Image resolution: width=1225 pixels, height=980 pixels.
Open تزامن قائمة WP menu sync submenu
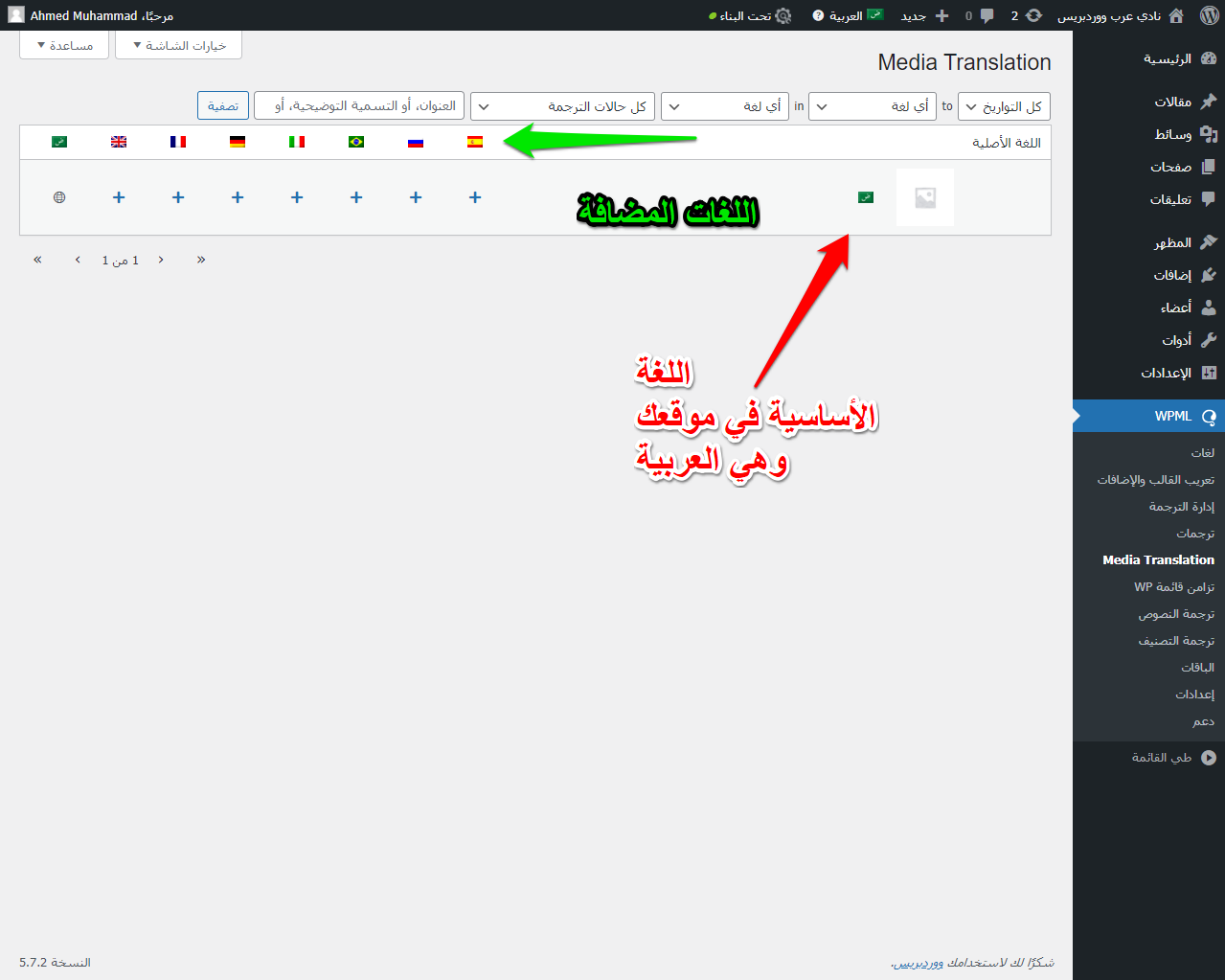pyautogui.click(x=1174, y=586)
